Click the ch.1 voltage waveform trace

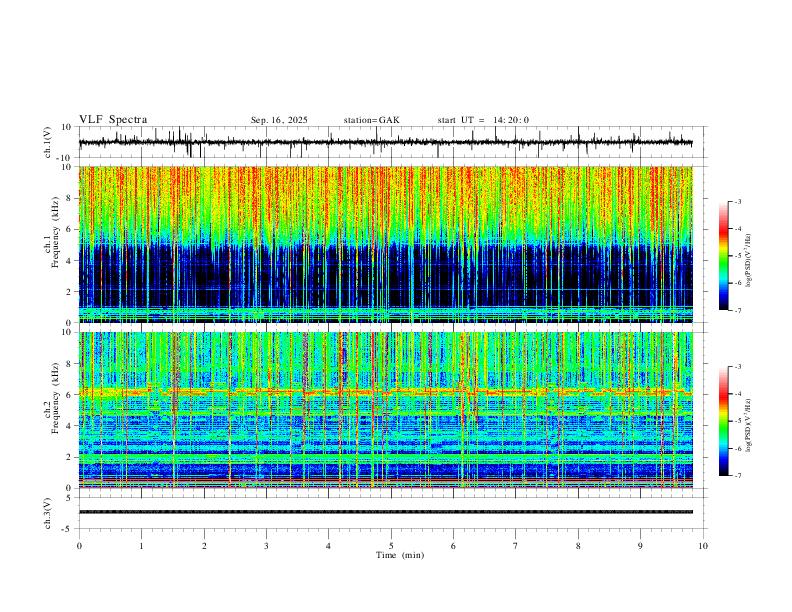[x=385, y=143]
